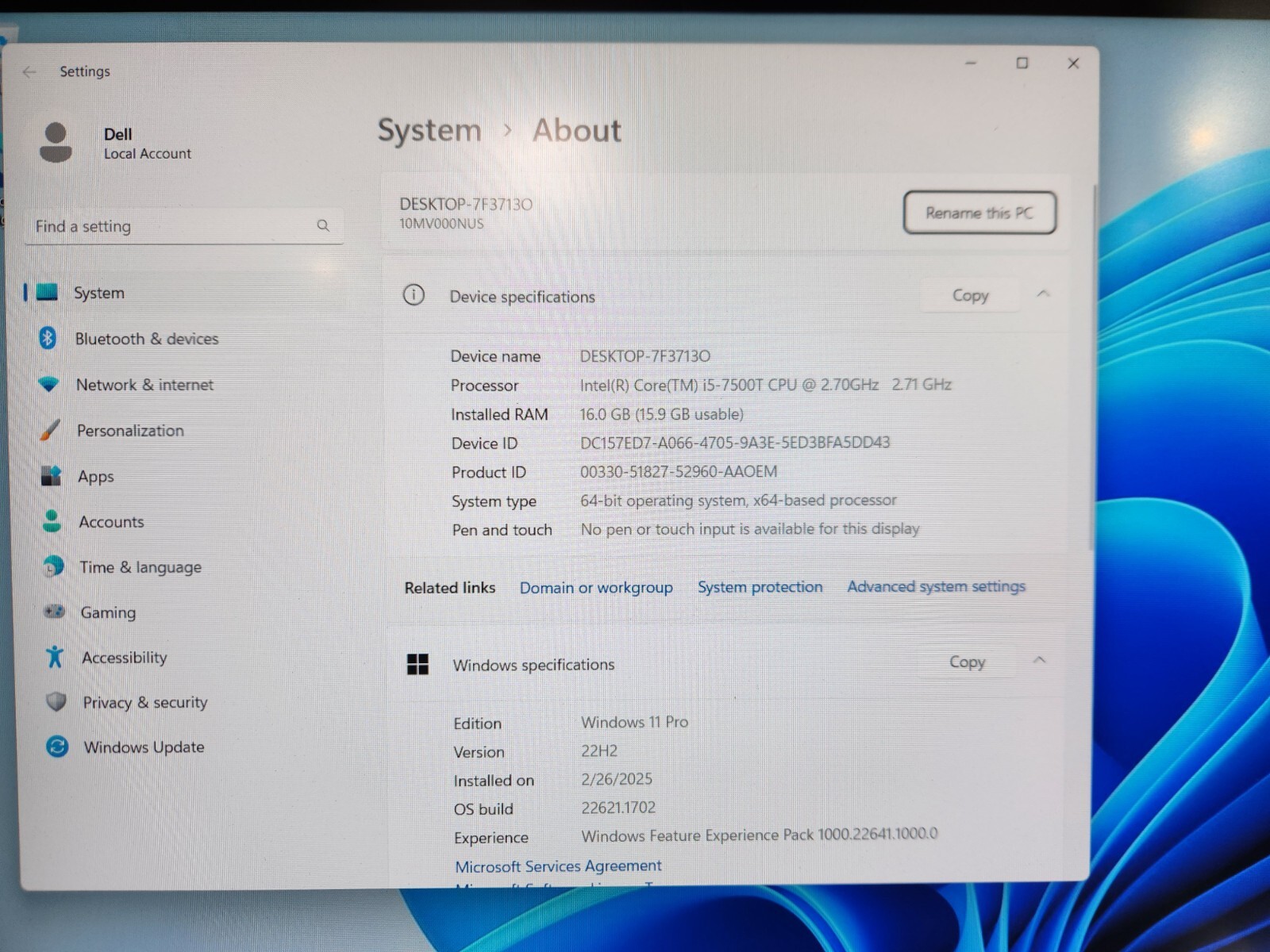This screenshot has width=1270, height=952.
Task: Click the Device ID value DC157ED7
Action: (x=735, y=443)
